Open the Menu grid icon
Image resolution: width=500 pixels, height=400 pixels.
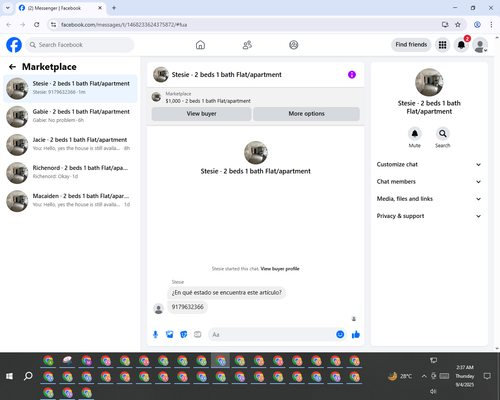pyautogui.click(x=442, y=45)
